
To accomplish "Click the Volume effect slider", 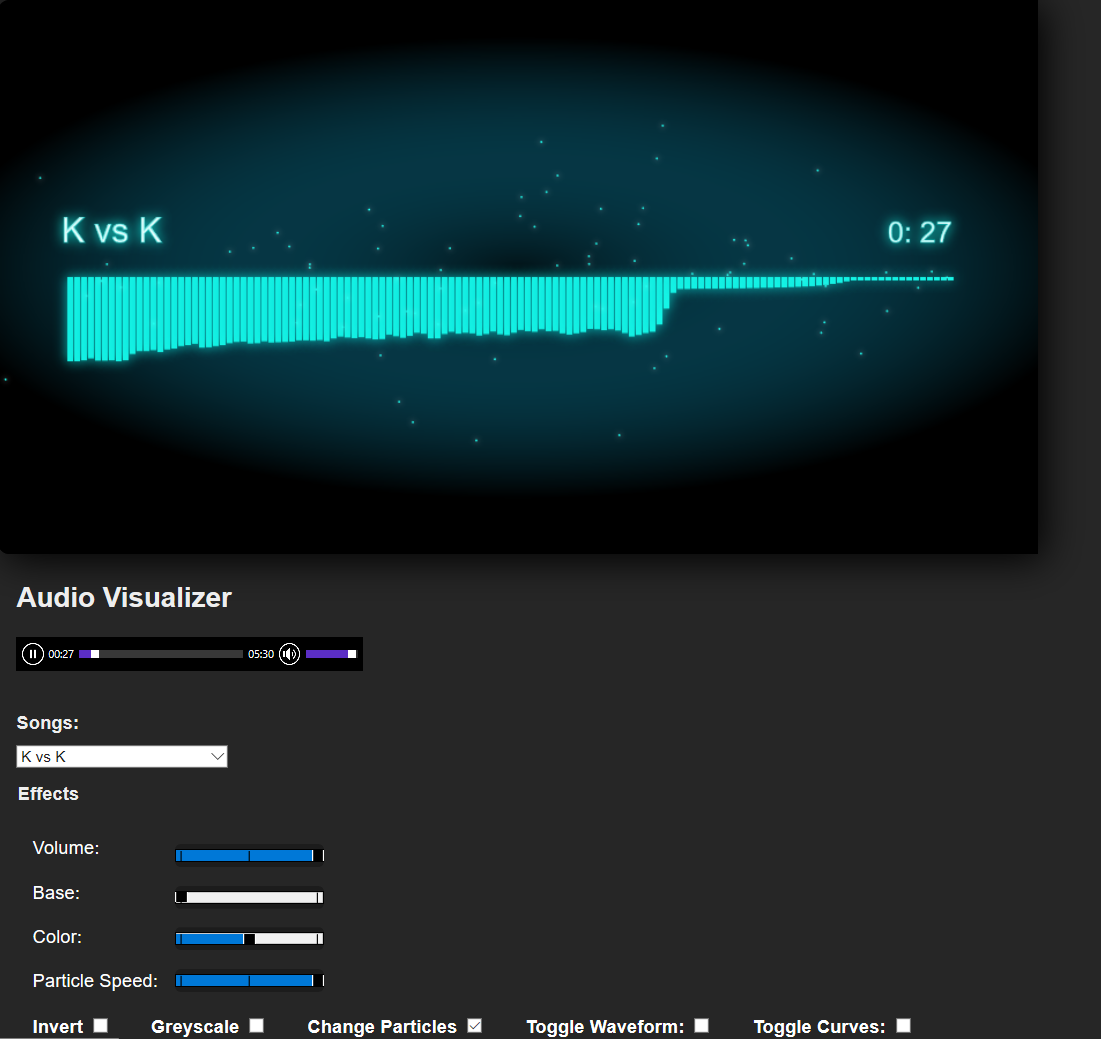I will [249, 855].
